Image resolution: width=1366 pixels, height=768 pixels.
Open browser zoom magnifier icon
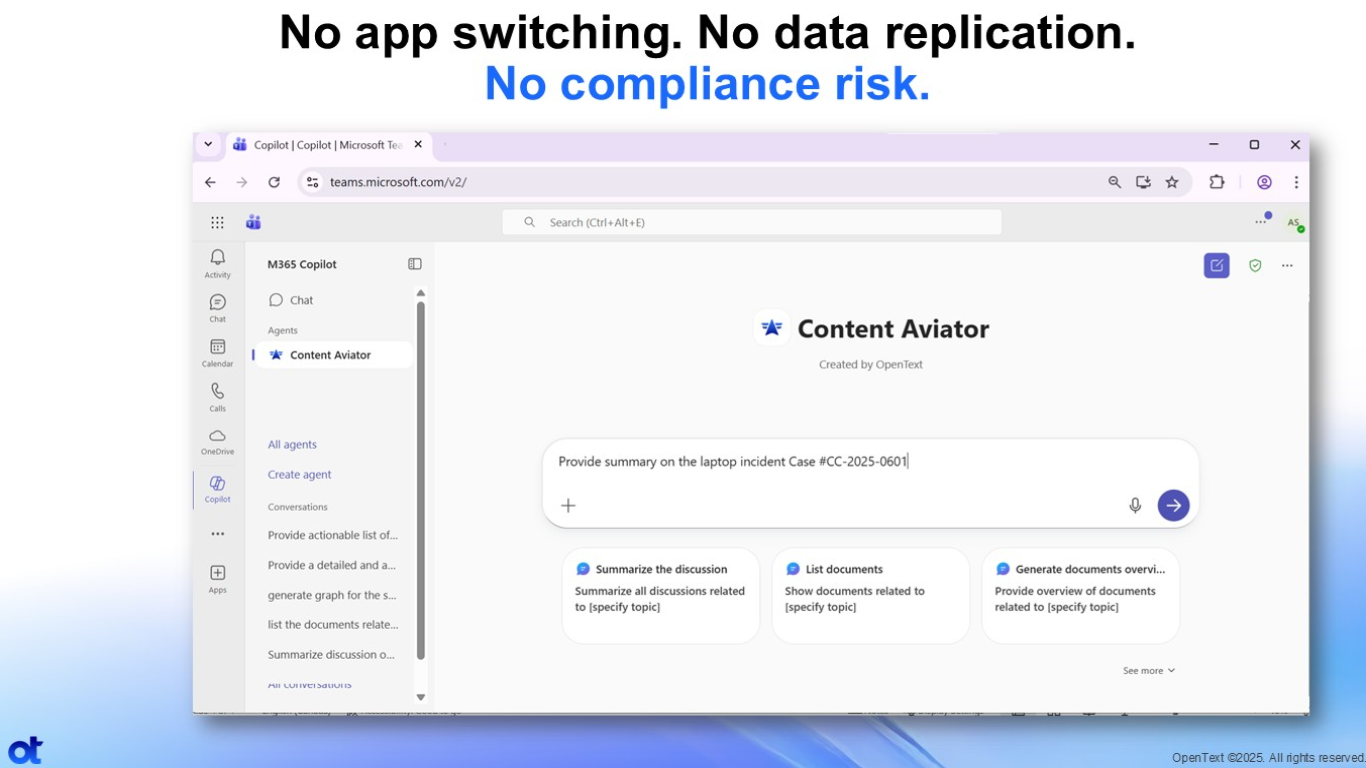tap(1114, 182)
